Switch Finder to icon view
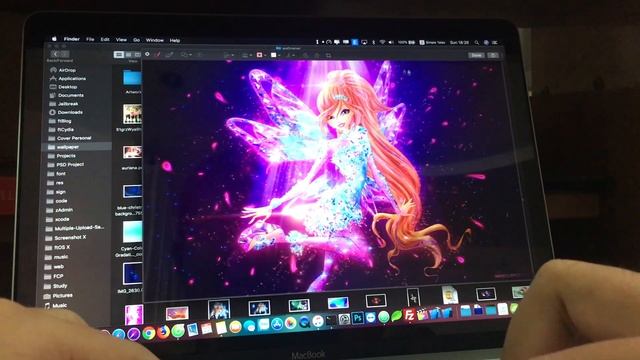Screen dimensions: 640x360 click(119, 54)
